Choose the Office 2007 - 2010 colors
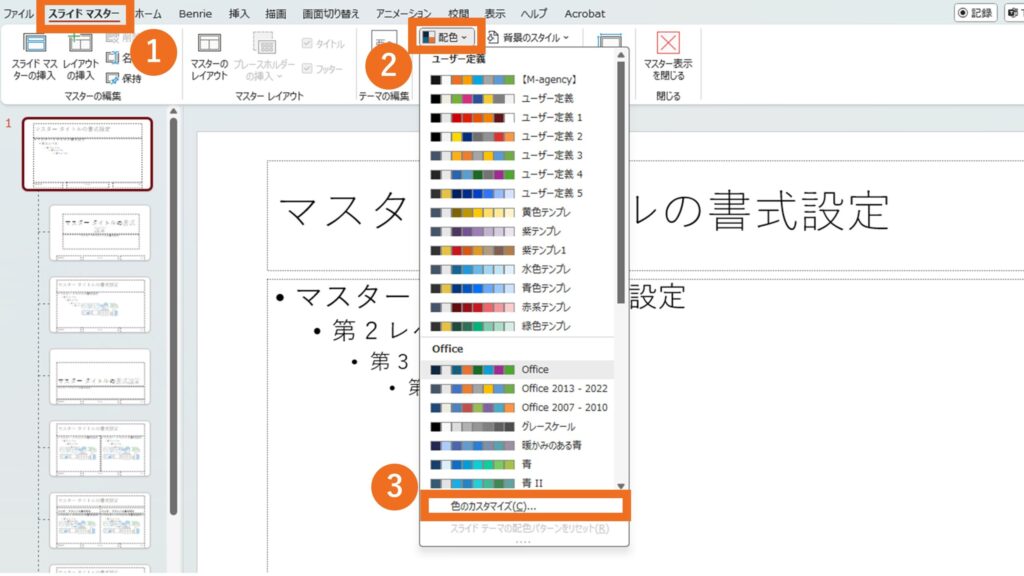The image size is (1024, 576). (x=518, y=408)
